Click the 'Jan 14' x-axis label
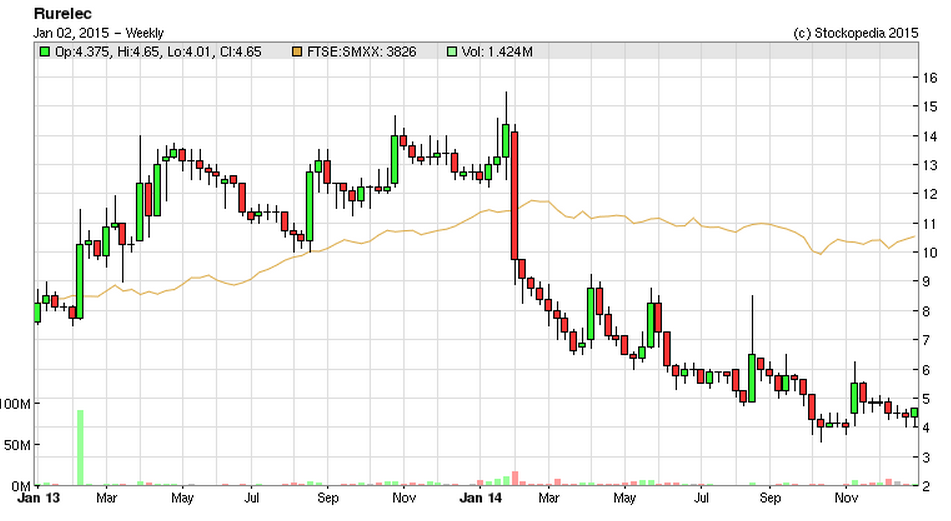Image resolution: width=951 pixels, height=521 pixels. 481,499
